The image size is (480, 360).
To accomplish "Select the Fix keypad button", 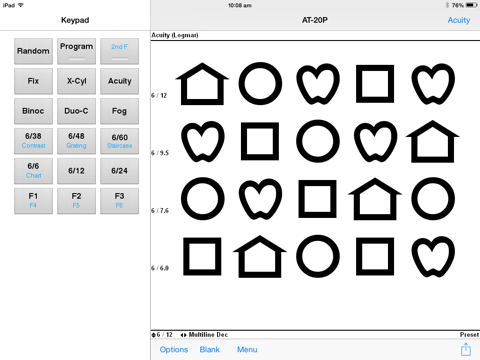I will pyautogui.click(x=33, y=81).
